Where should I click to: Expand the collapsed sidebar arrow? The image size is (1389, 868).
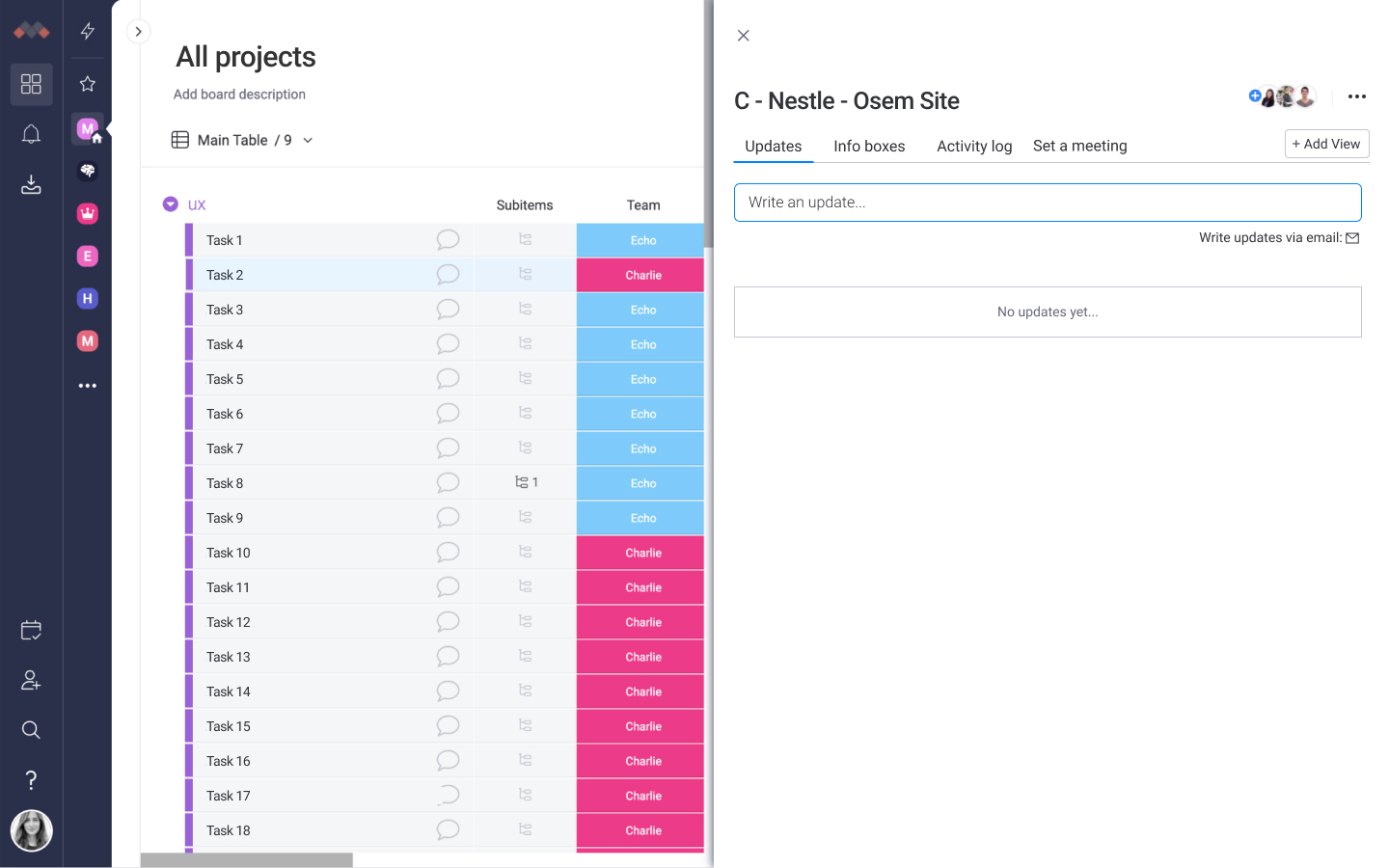click(139, 32)
